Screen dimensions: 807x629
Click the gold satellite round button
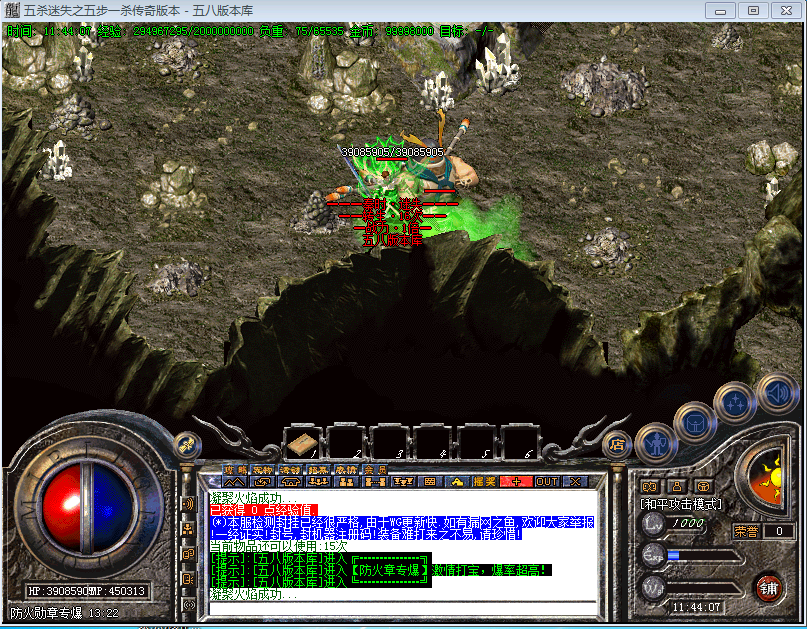(187, 445)
